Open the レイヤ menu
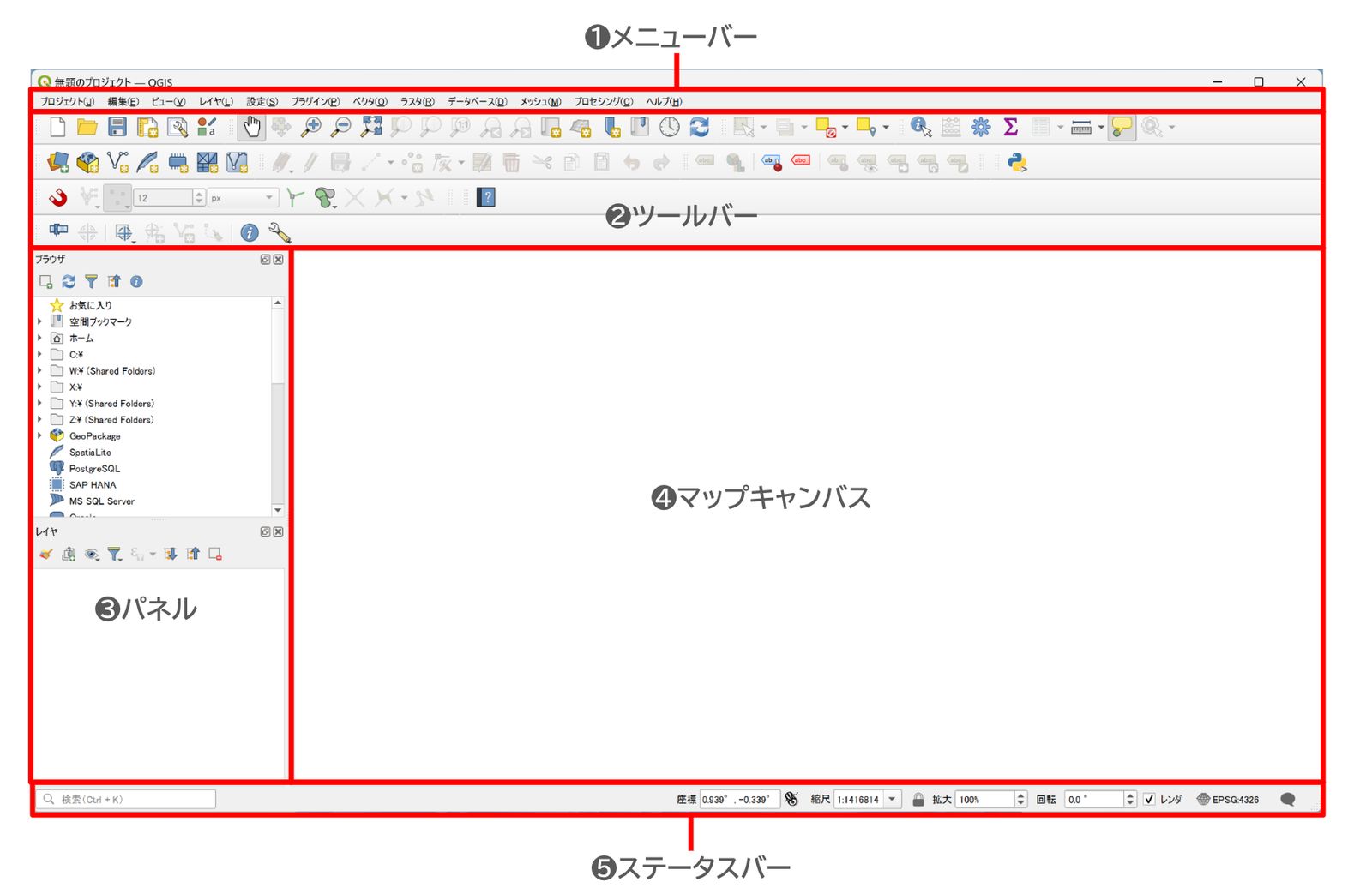Viewport: 1372px width, 894px height. coord(216,101)
